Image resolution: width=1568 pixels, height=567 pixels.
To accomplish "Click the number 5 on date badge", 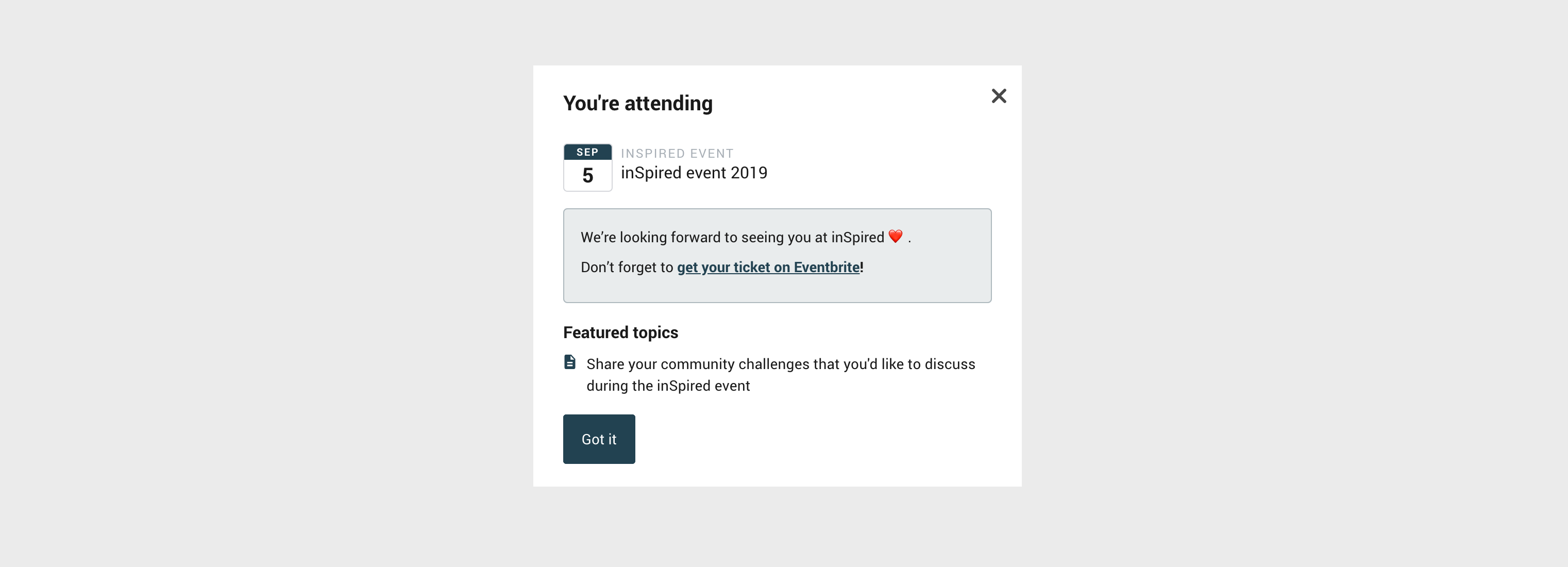I will (587, 175).
